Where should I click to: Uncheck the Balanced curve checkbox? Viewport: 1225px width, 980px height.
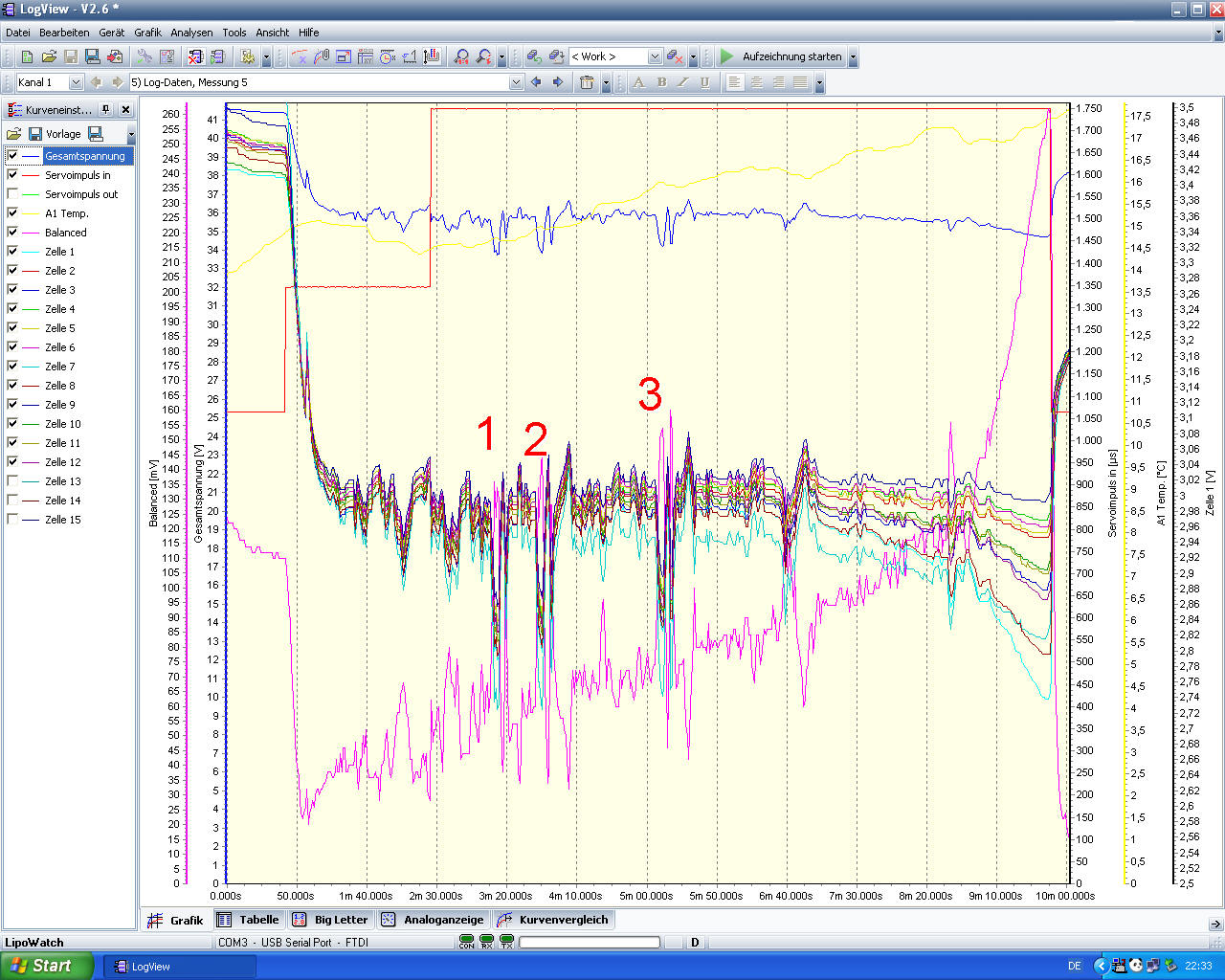click(x=12, y=233)
